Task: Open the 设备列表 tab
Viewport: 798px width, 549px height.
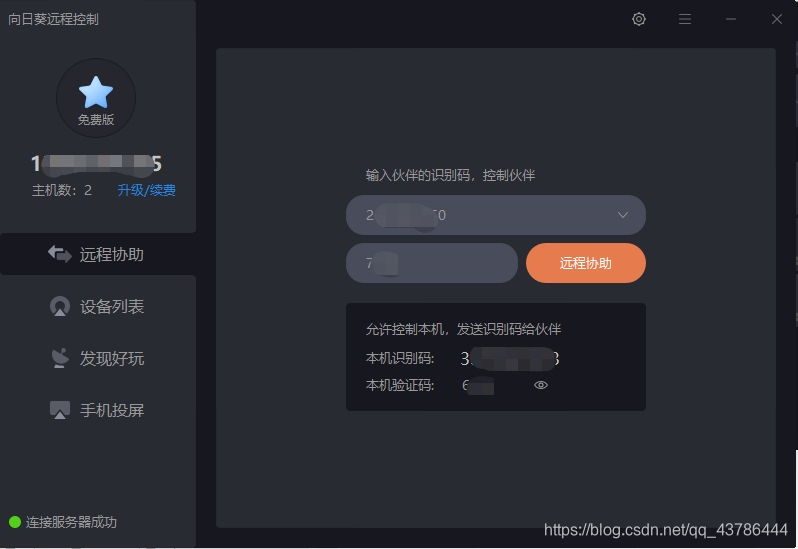Action: coord(98,306)
